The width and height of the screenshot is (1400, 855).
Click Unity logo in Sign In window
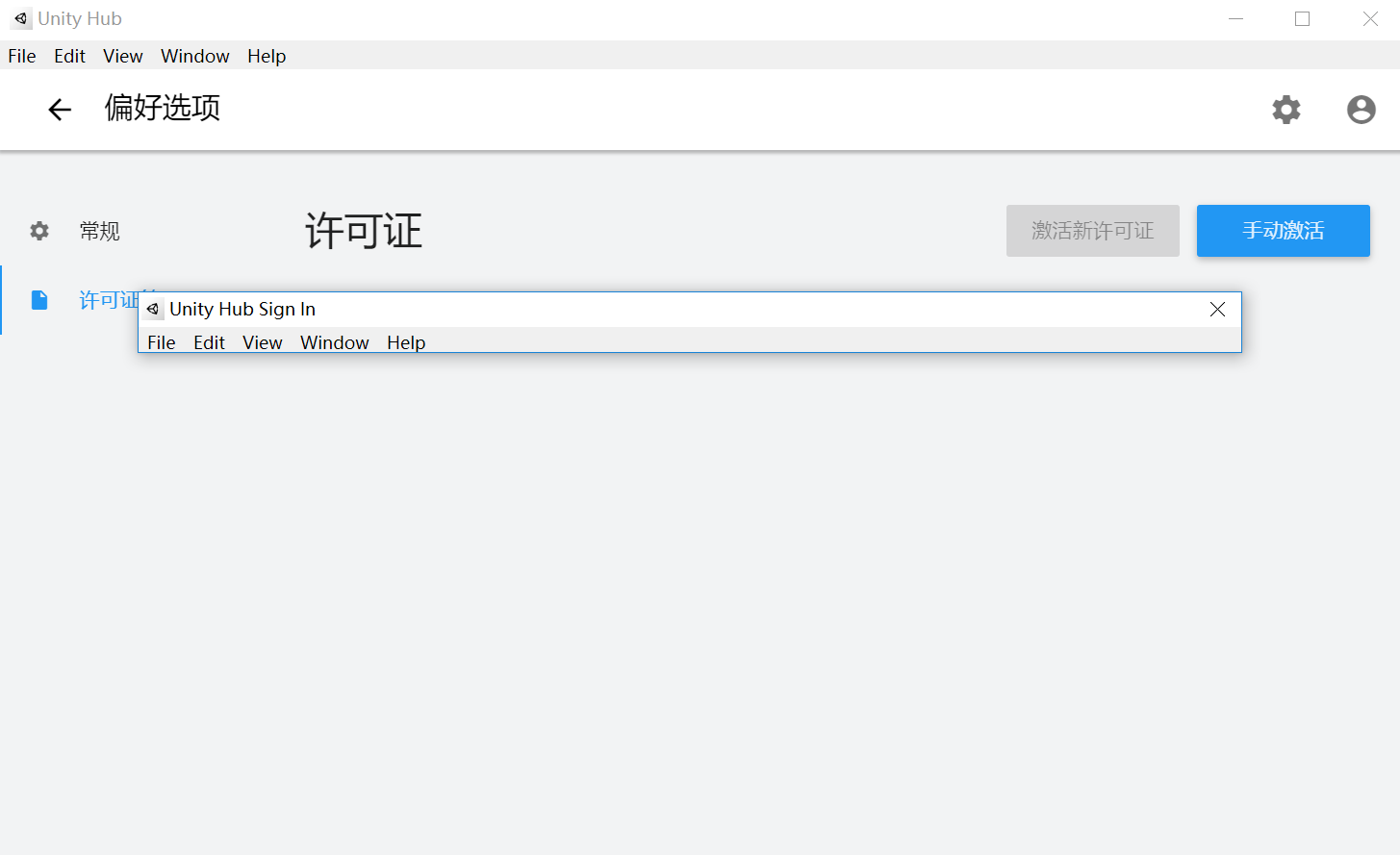pyautogui.click(x=153, y=309)
